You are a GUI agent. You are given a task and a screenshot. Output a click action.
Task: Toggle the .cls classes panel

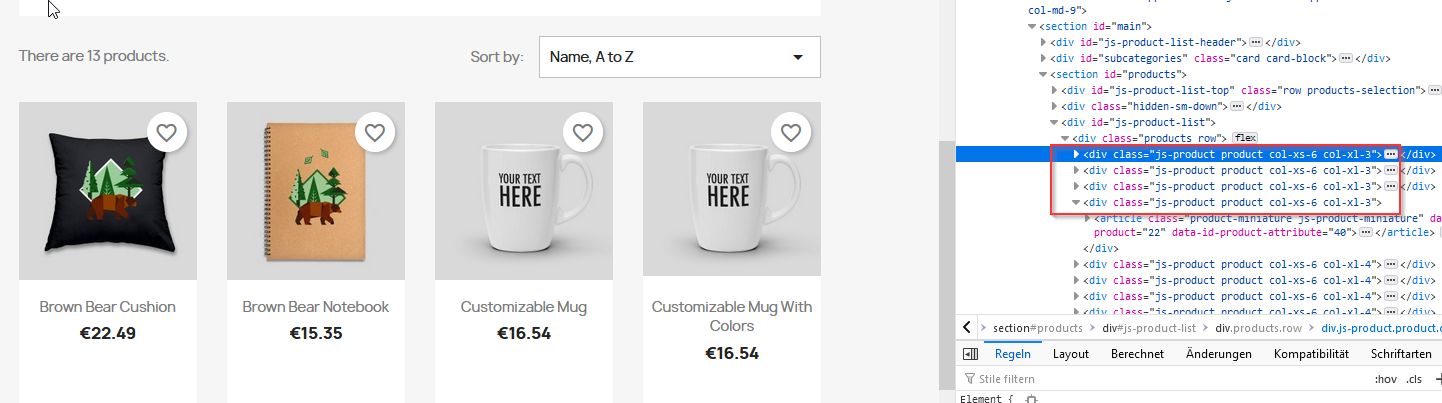coord(1414,379)
